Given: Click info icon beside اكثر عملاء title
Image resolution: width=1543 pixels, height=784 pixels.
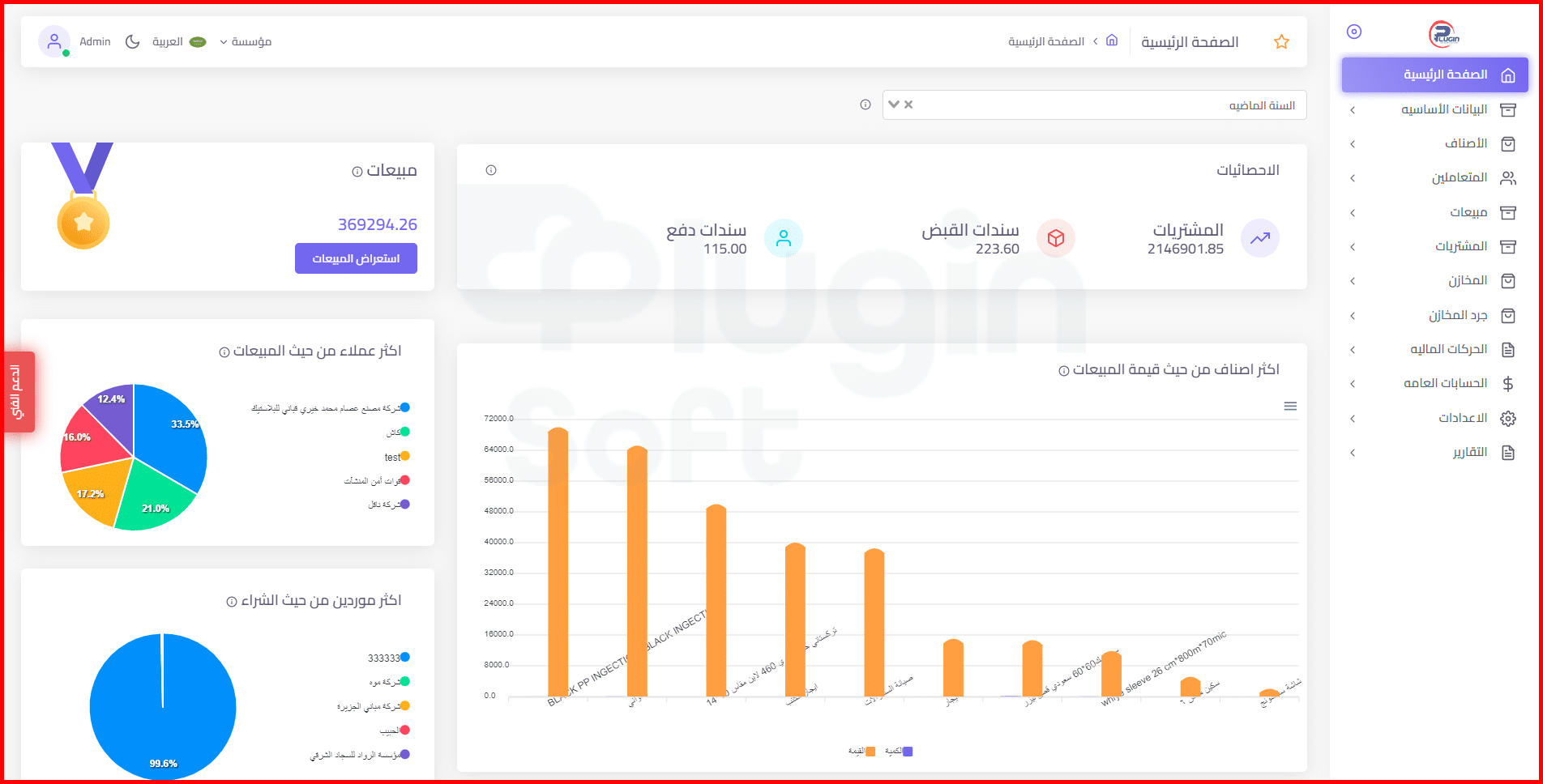Looking at the screenshot, I should coord(224,352).
